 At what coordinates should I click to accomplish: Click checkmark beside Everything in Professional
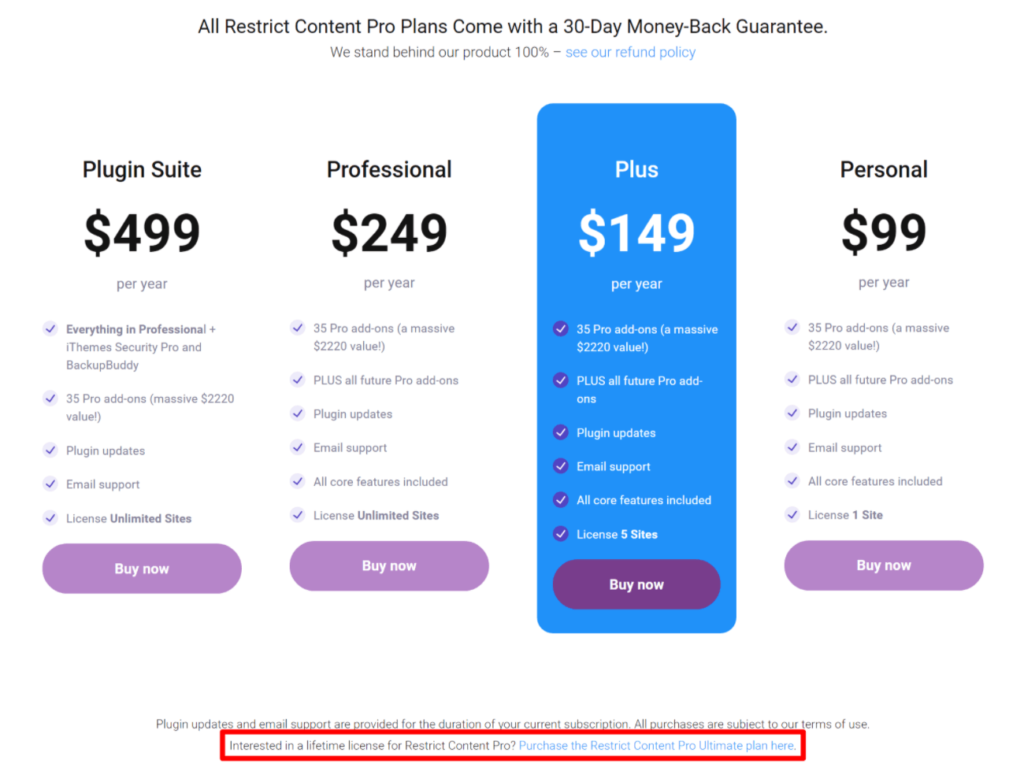pos(50,328)
